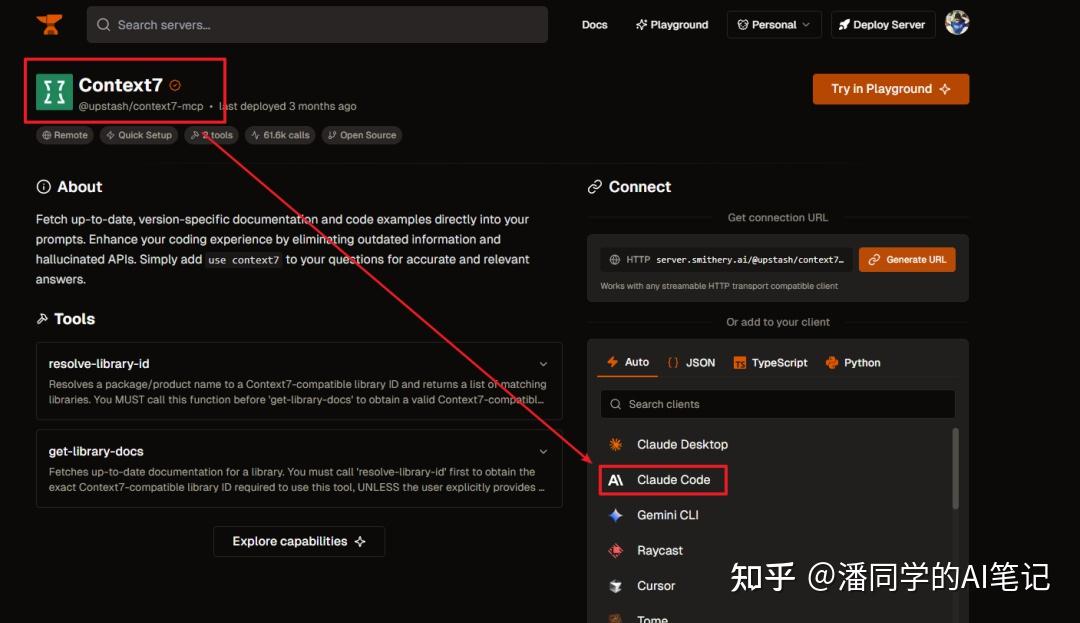
Task: Click resolve-library-id tool name
Action: coord(99,363)
